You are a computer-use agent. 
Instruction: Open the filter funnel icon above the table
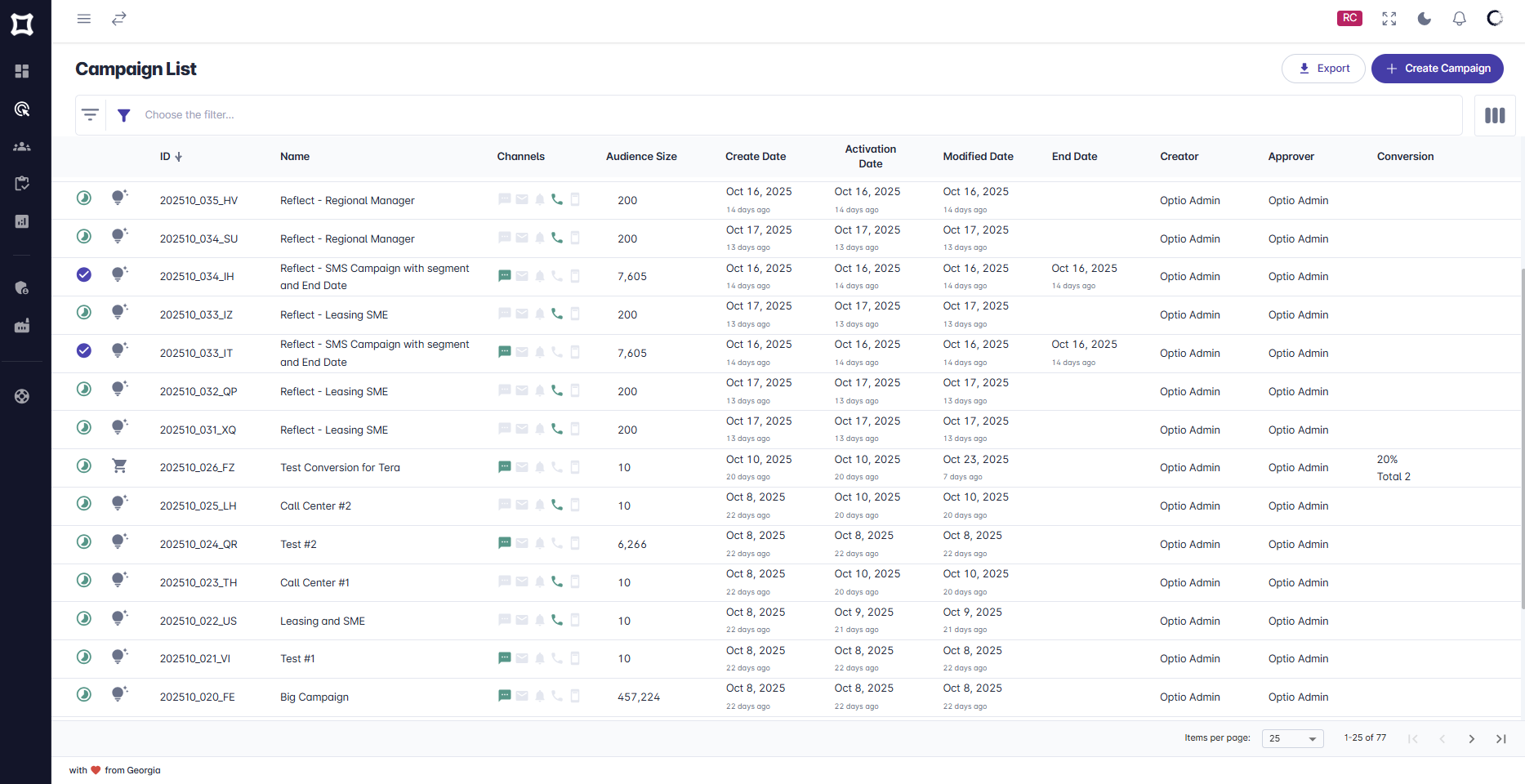pyautogui.click(x=123, y=115)
